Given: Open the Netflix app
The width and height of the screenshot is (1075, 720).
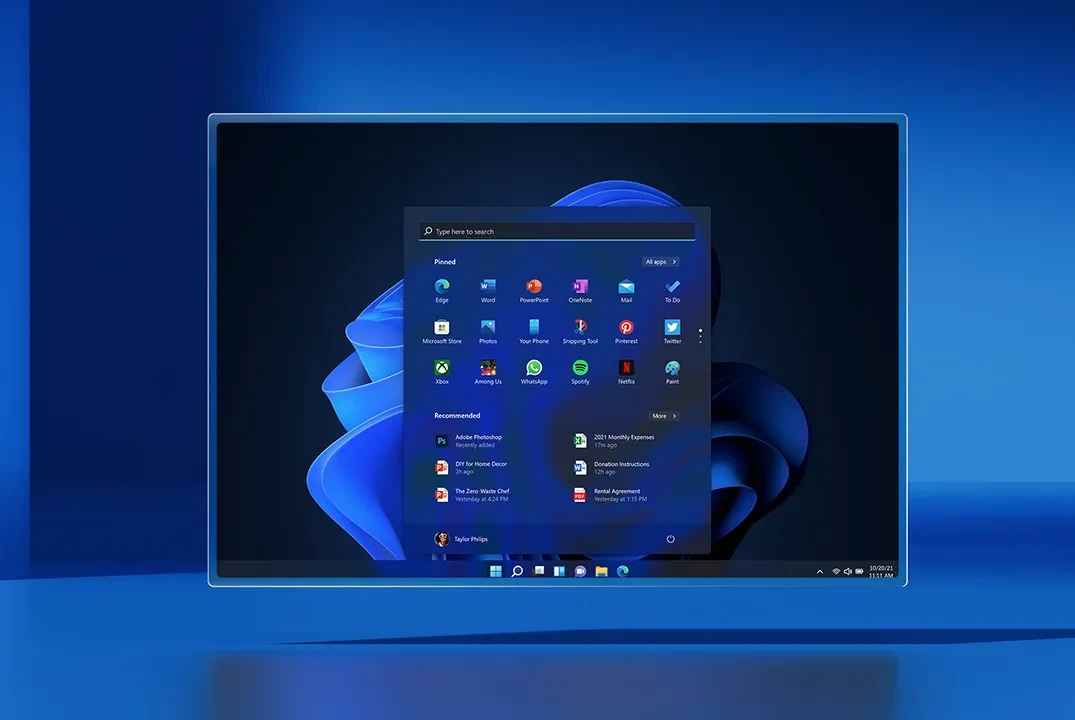Looking at the screenshot, I should coord(626,372).
